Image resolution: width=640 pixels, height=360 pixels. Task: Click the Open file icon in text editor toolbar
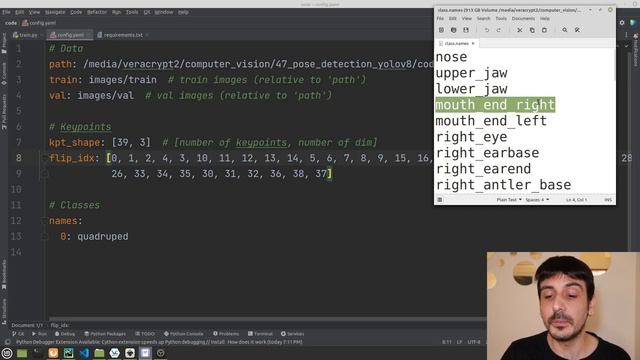tap(453, 30)
